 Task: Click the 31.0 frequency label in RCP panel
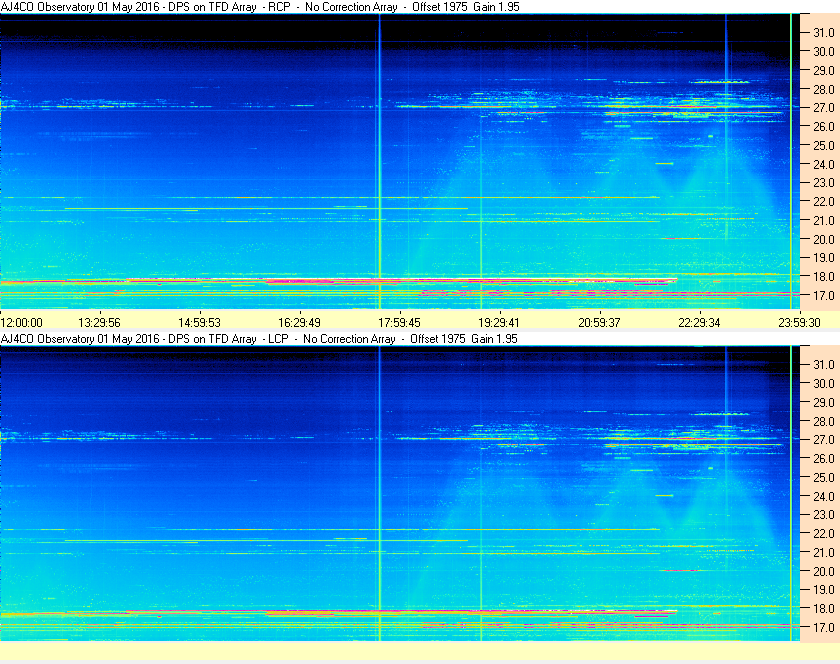pos(824,33)
